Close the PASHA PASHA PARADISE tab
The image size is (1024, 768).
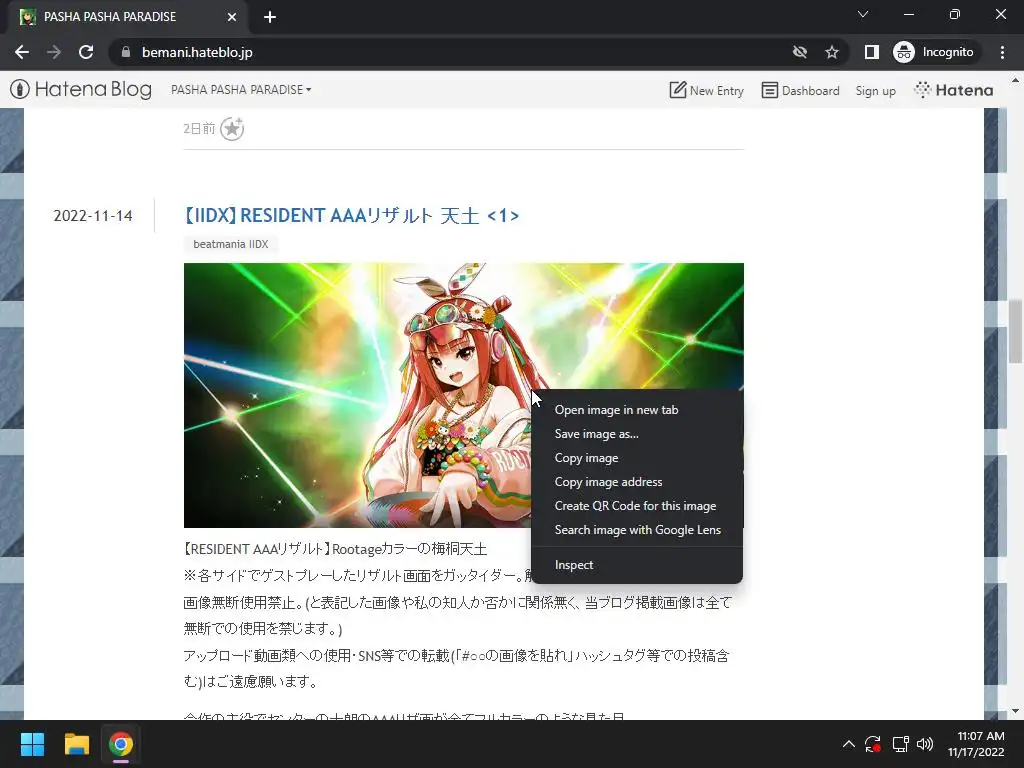click(232, 17)
